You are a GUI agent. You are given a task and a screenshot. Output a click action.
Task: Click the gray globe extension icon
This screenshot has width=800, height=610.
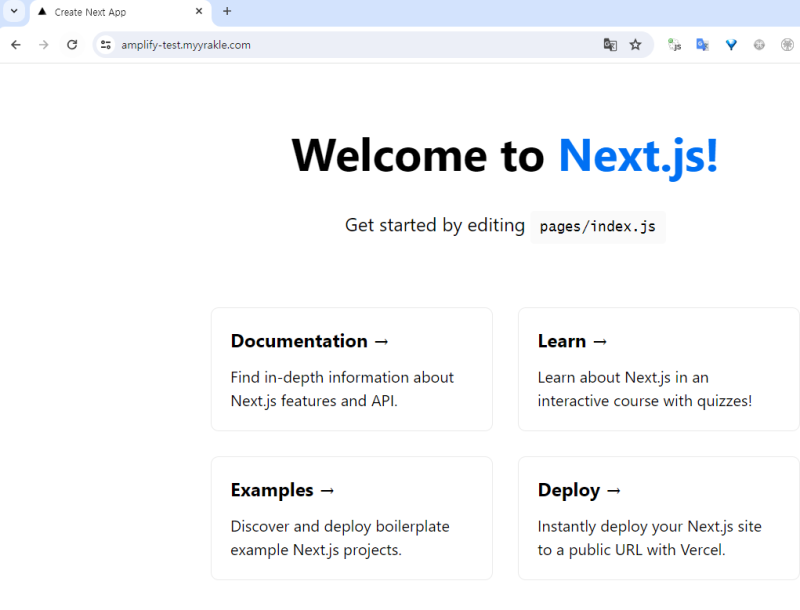[759, 45]
